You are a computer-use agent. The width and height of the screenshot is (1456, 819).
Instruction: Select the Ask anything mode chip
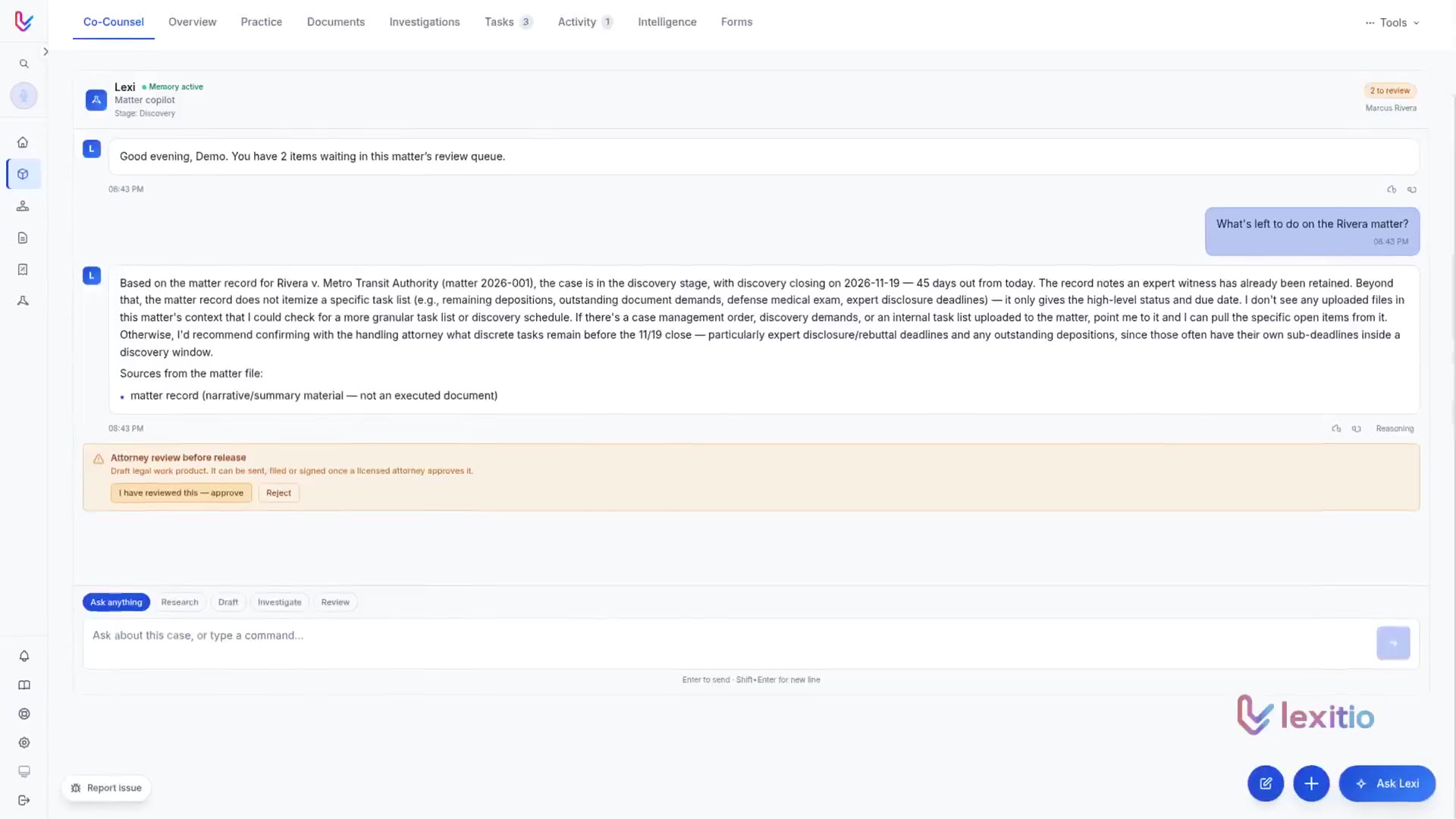coord(116,602)
